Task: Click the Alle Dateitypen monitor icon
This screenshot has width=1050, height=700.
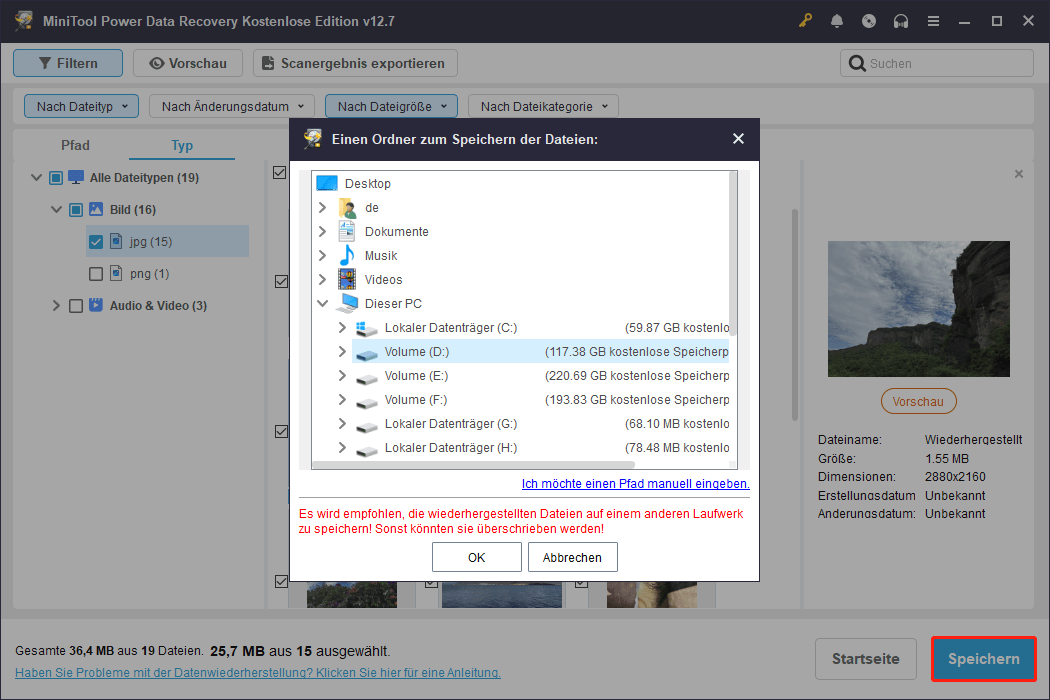Action: tap(76, 177)
